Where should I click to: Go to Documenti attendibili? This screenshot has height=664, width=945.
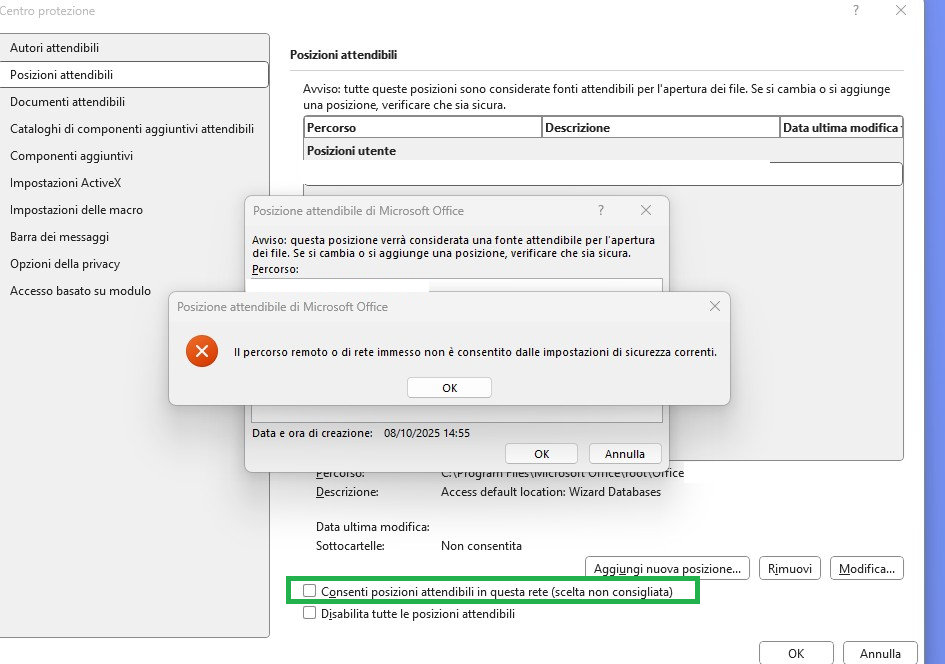click(x=134, y=102)
